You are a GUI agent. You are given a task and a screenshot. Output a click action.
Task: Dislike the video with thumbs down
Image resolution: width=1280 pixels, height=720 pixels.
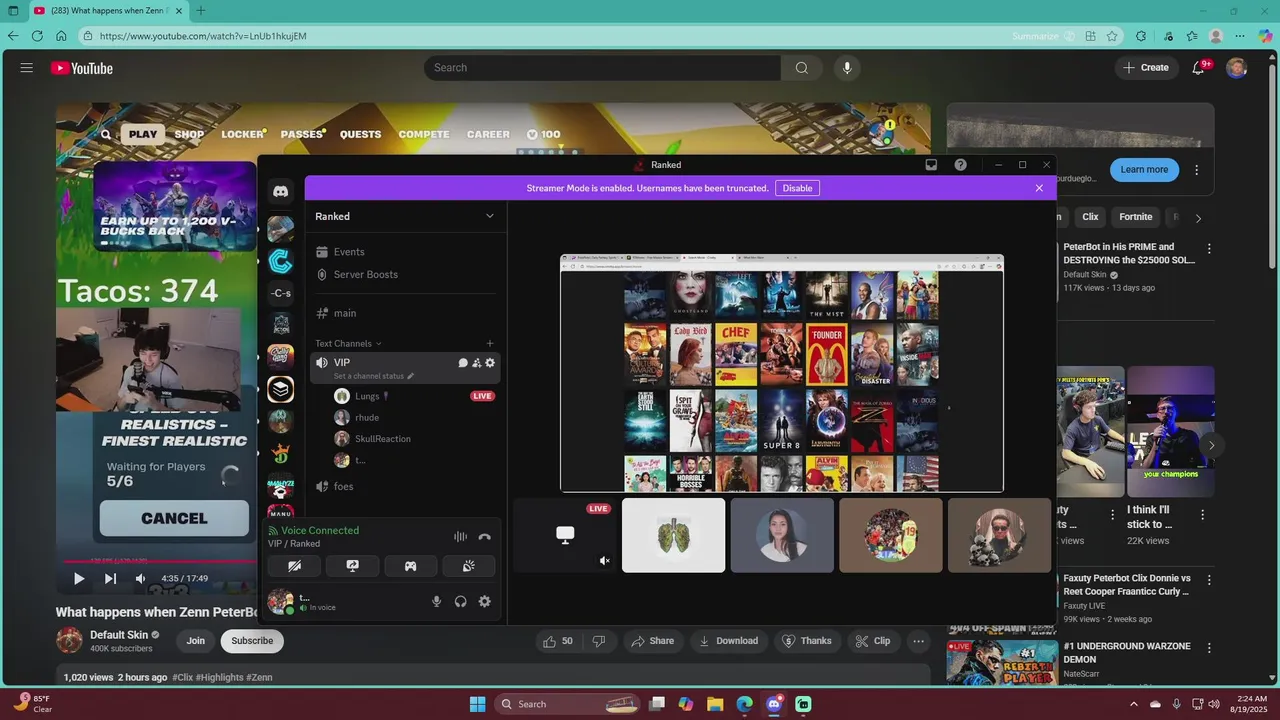pos(599,641)
